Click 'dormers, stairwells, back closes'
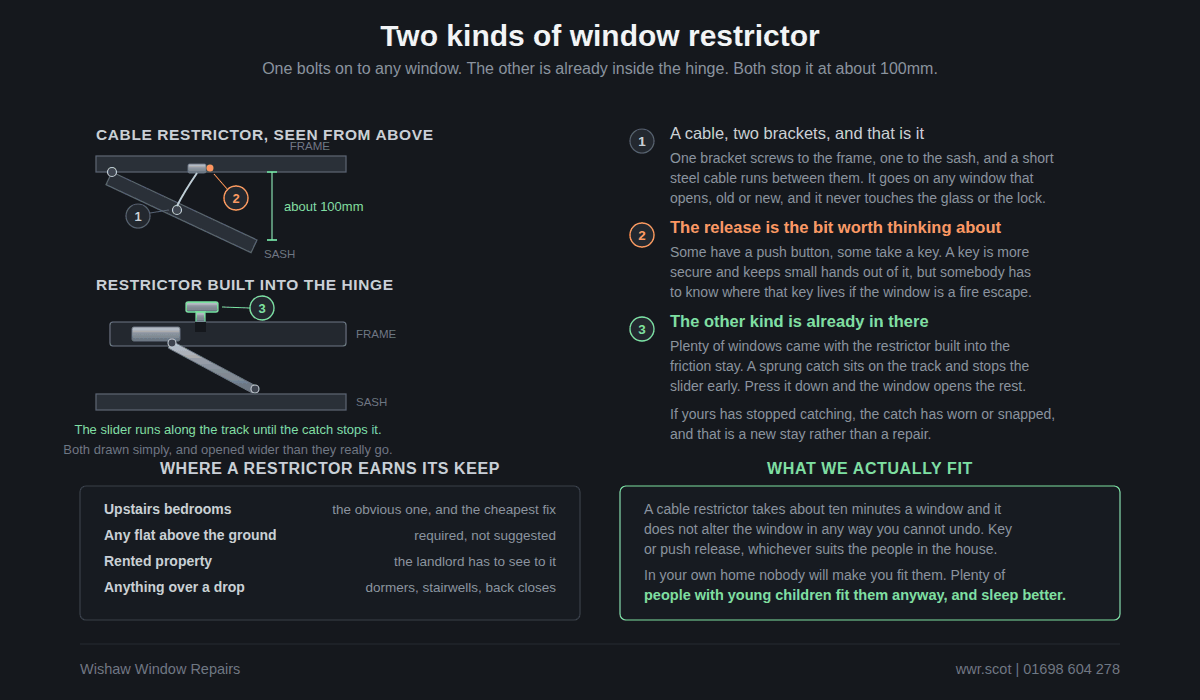This screenshot has height=700, width=1200. tap(460, 588)
